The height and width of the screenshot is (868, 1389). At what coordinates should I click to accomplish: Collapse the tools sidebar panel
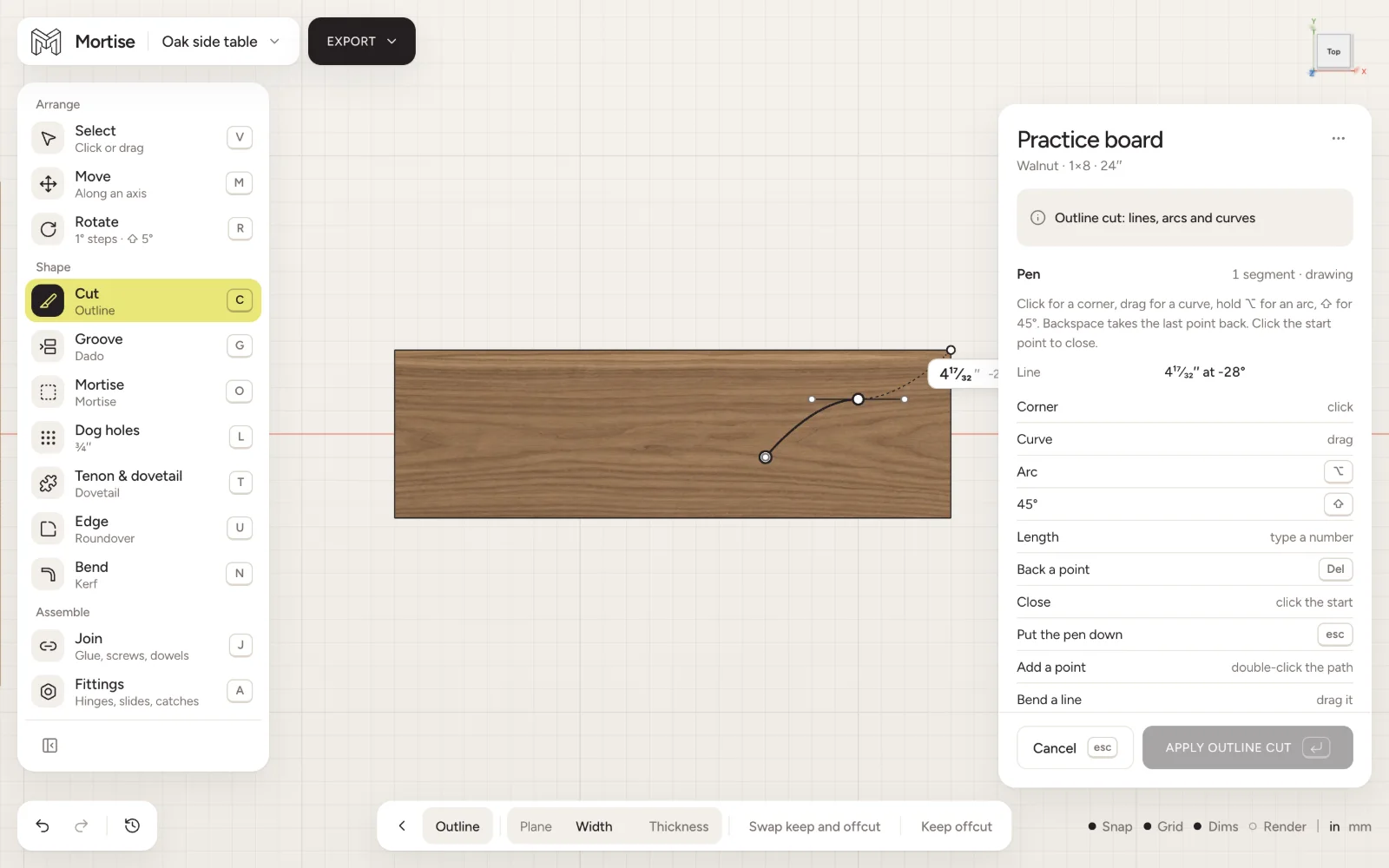pos(49,746)
